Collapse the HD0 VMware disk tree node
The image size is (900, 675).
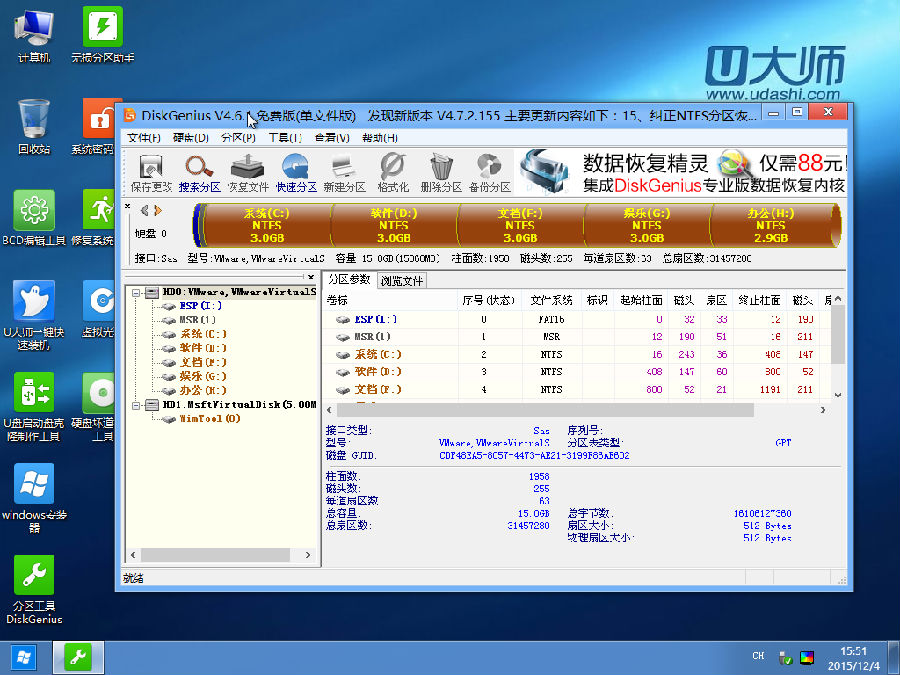pos(136,293)
